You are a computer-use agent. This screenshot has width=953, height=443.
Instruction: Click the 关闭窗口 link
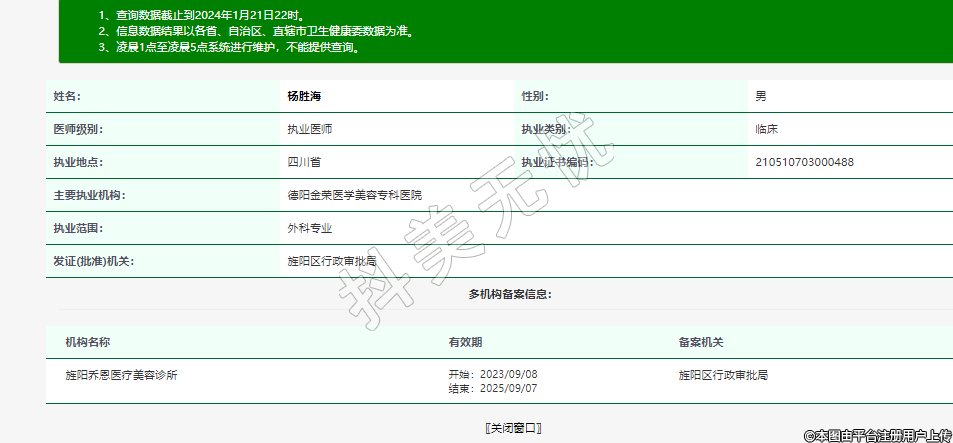512,428
